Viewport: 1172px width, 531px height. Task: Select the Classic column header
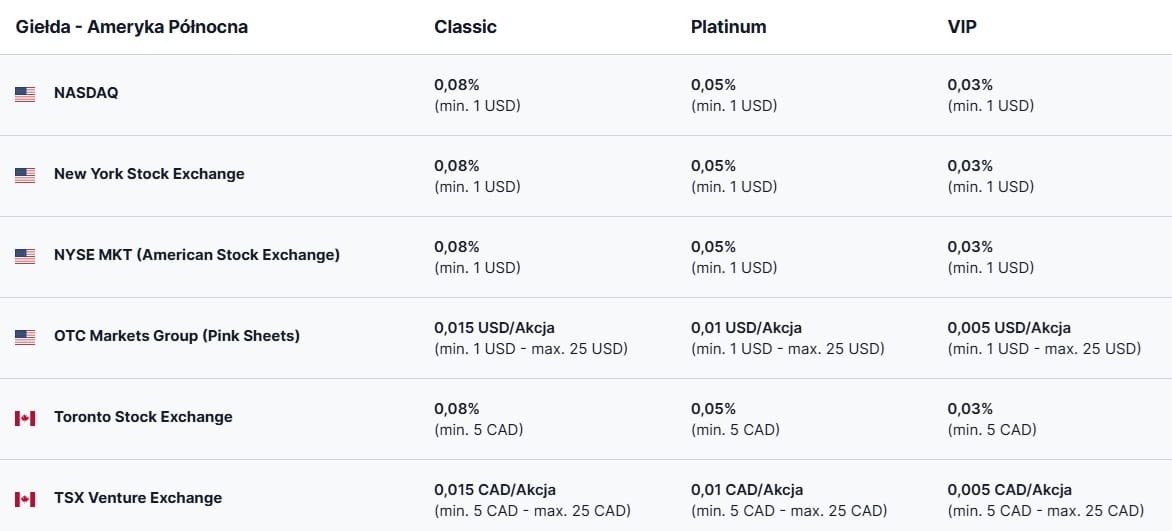465,27
